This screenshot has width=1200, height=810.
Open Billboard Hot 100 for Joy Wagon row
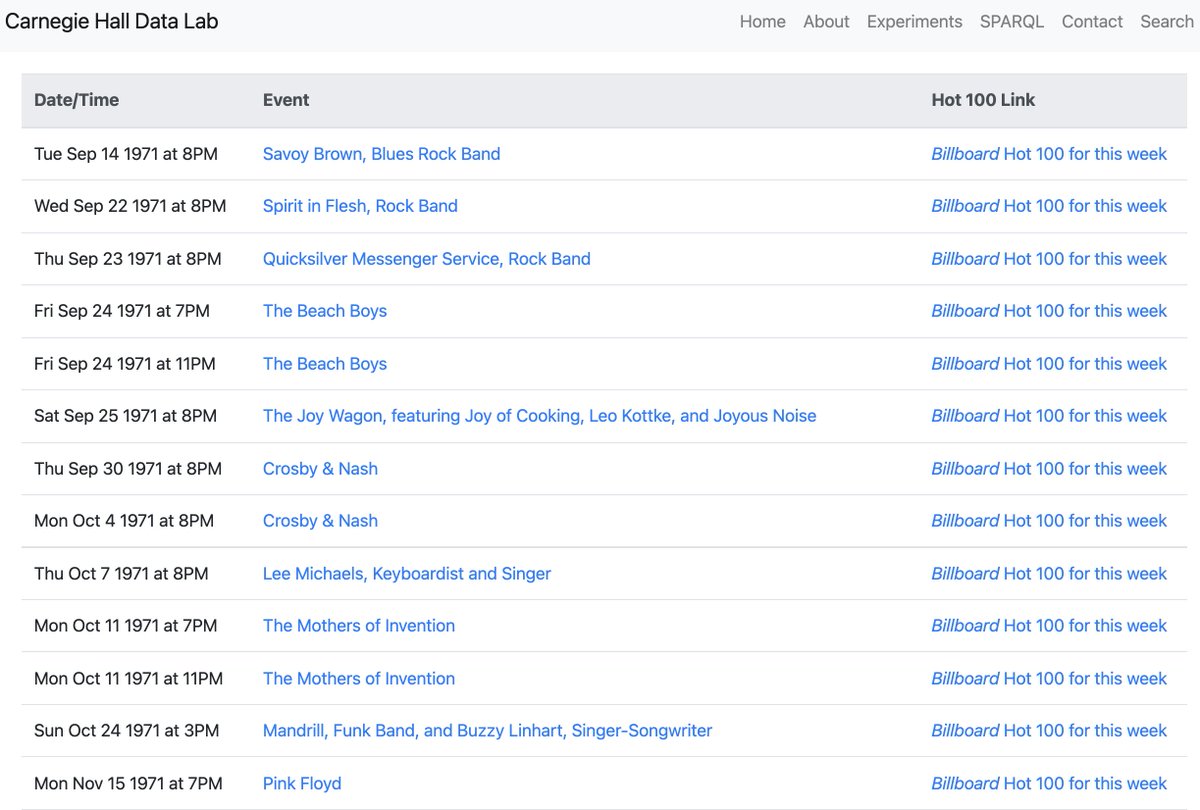point(1049,416)
